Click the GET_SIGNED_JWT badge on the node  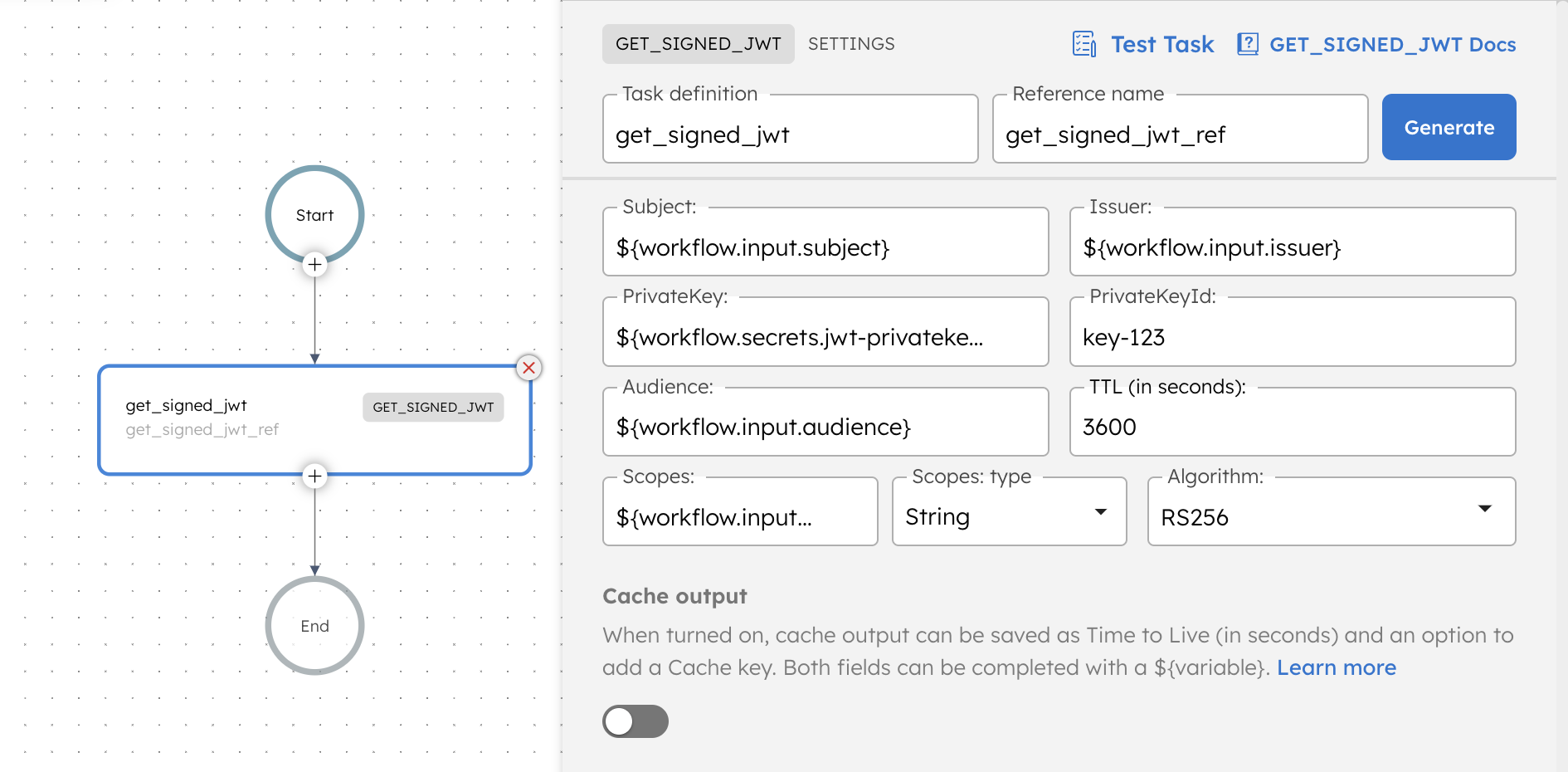tap(433, 407)
